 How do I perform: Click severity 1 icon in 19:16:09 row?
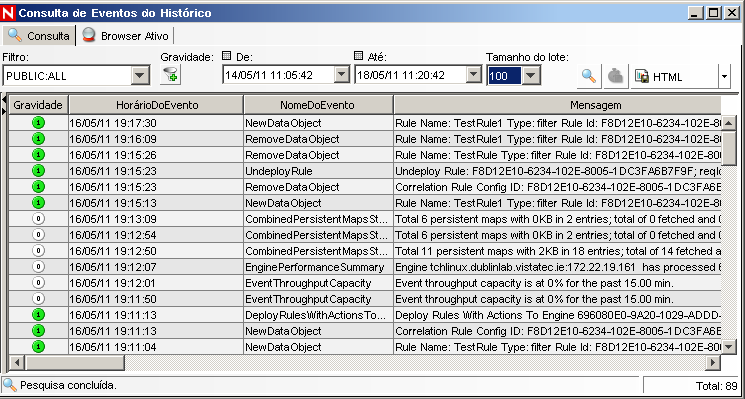[38, 139]
